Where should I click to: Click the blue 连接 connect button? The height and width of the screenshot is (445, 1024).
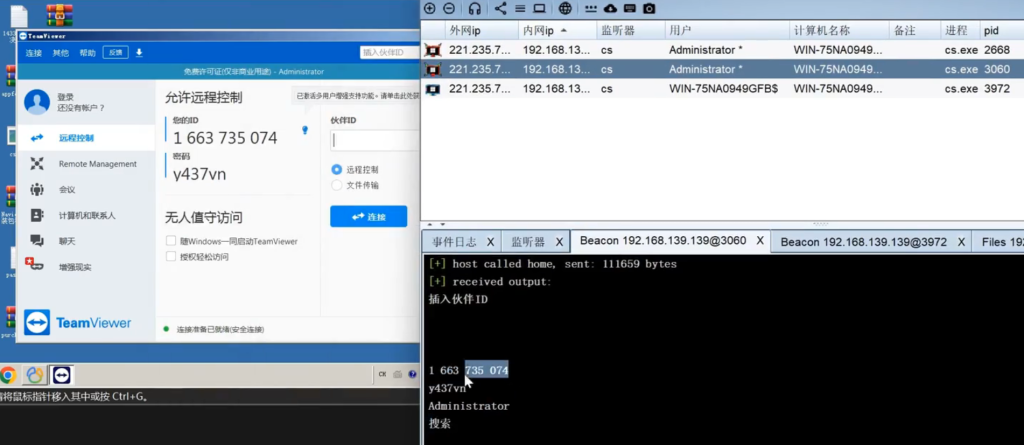pyautogui.click(x=368, y=216)
